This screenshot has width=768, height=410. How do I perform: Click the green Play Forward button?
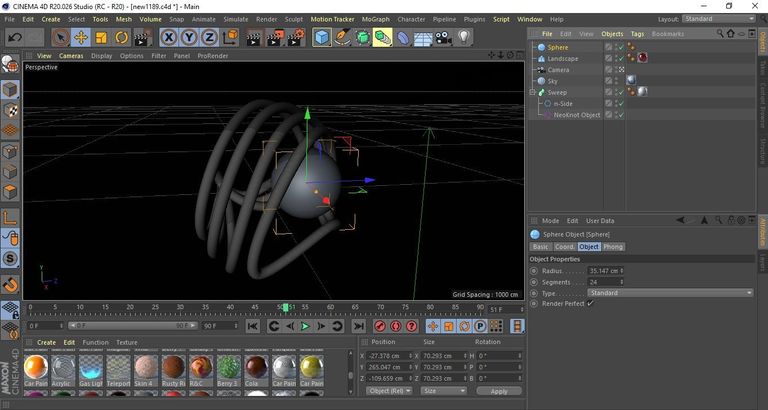click(305, 326)
